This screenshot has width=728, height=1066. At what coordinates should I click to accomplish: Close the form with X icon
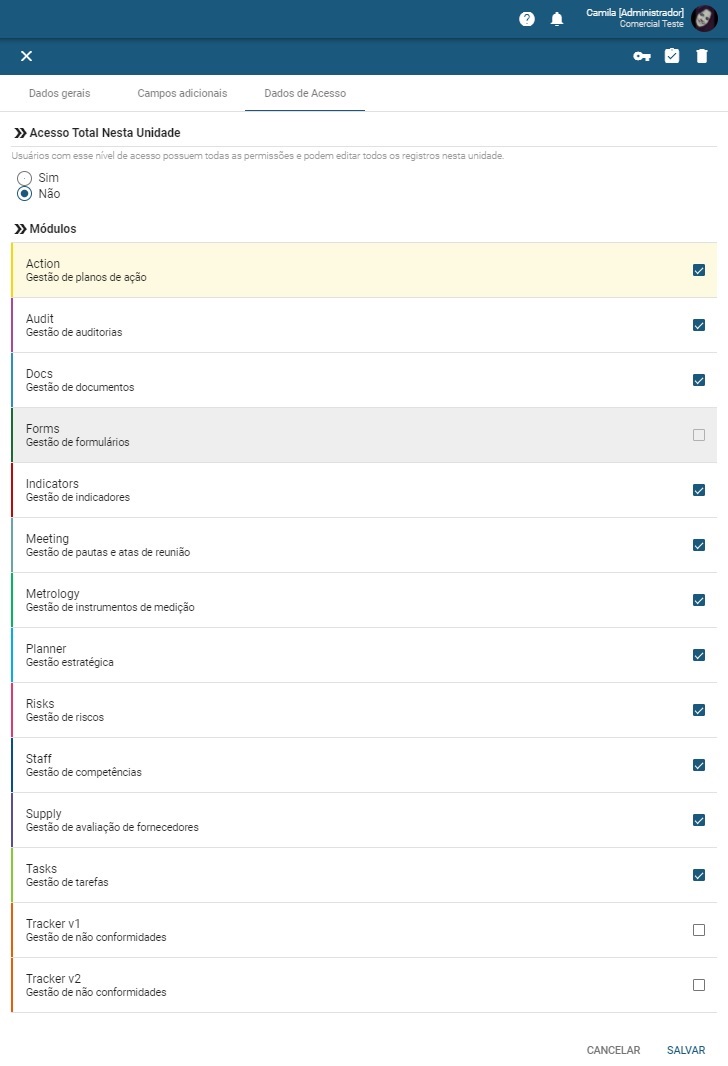27,56
